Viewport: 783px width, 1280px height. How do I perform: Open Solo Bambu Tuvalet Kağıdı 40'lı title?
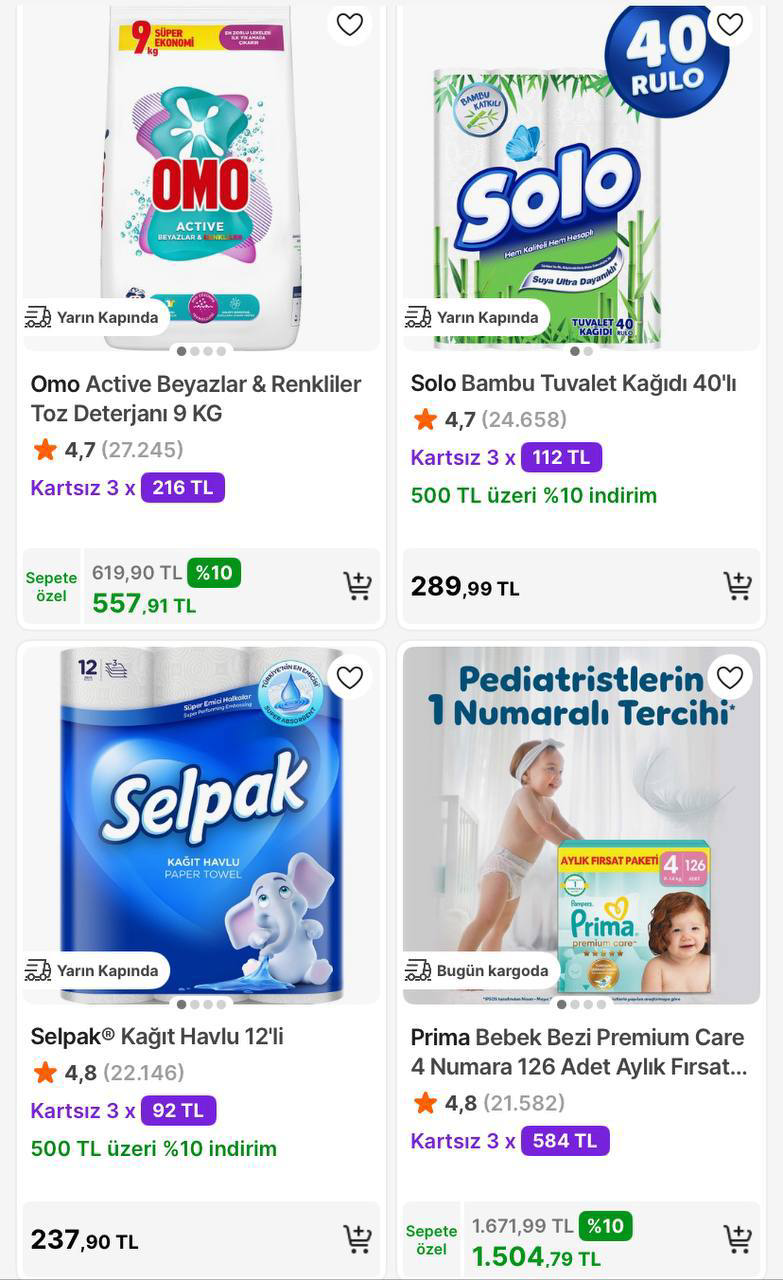tap(573, 383)
